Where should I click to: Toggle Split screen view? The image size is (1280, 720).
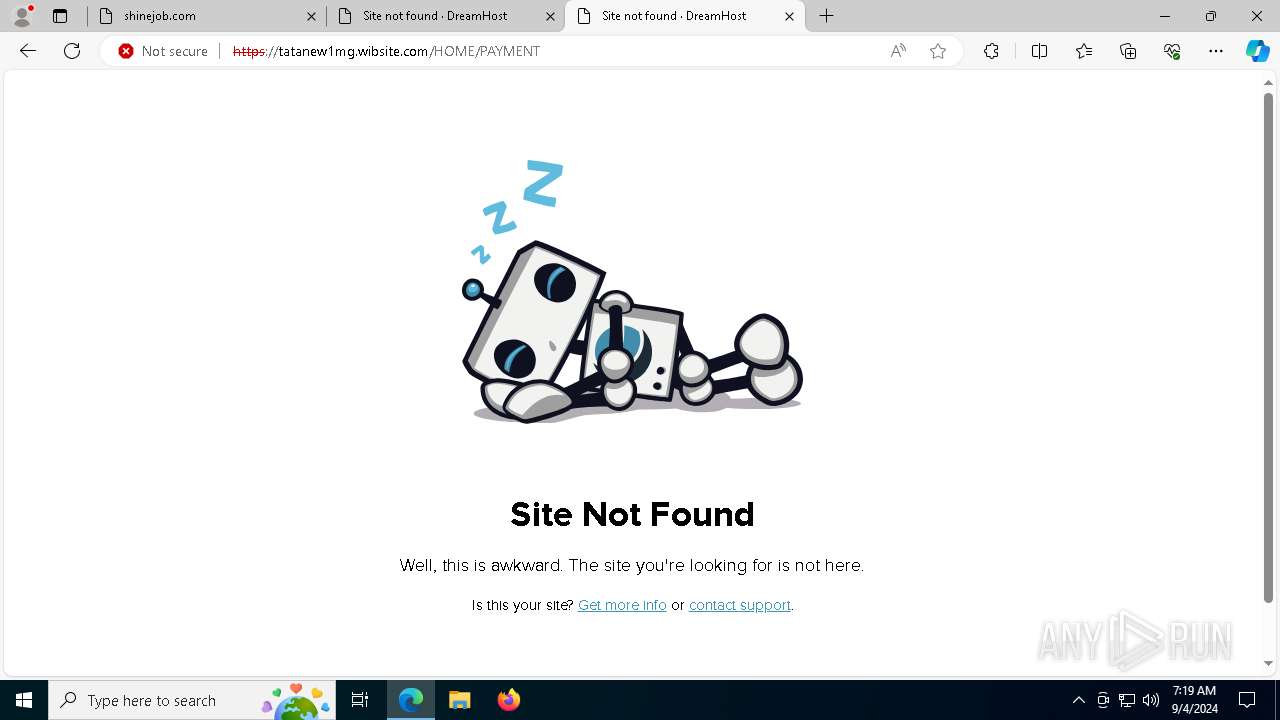(x=1039, y=51)
